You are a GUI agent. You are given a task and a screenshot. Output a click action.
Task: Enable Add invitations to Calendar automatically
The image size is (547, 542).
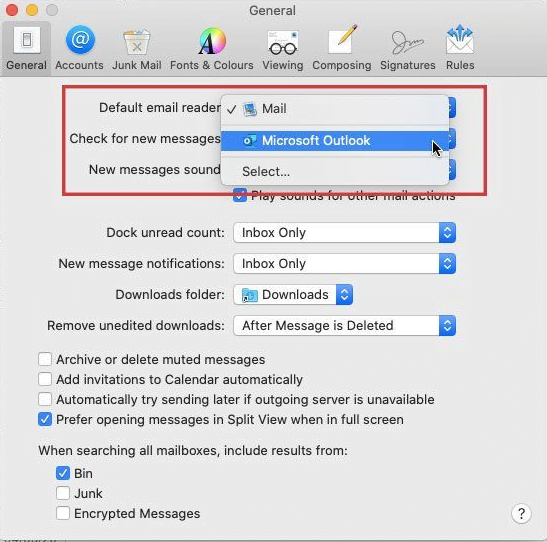click(x=45, y=379)
